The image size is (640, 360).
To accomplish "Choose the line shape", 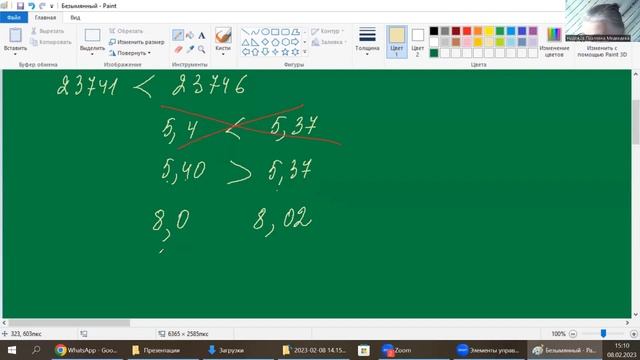I will [x=245, y=32].
